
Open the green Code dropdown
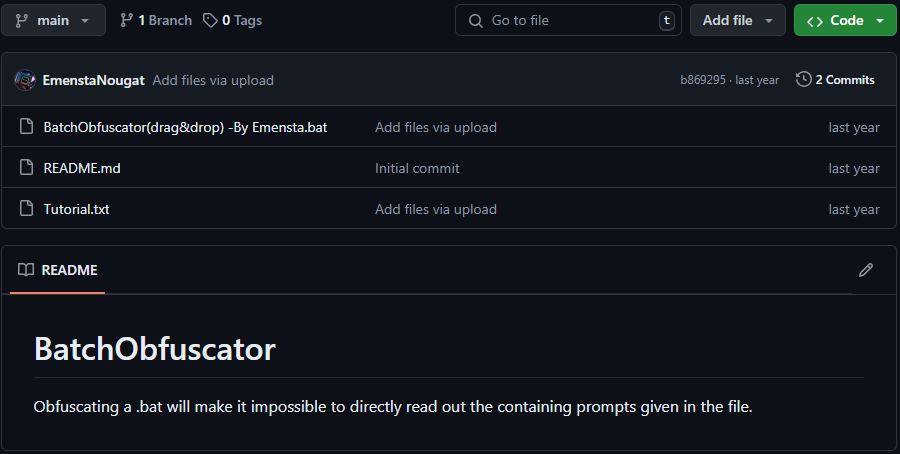pyautogui.click(x=845, y=20)
